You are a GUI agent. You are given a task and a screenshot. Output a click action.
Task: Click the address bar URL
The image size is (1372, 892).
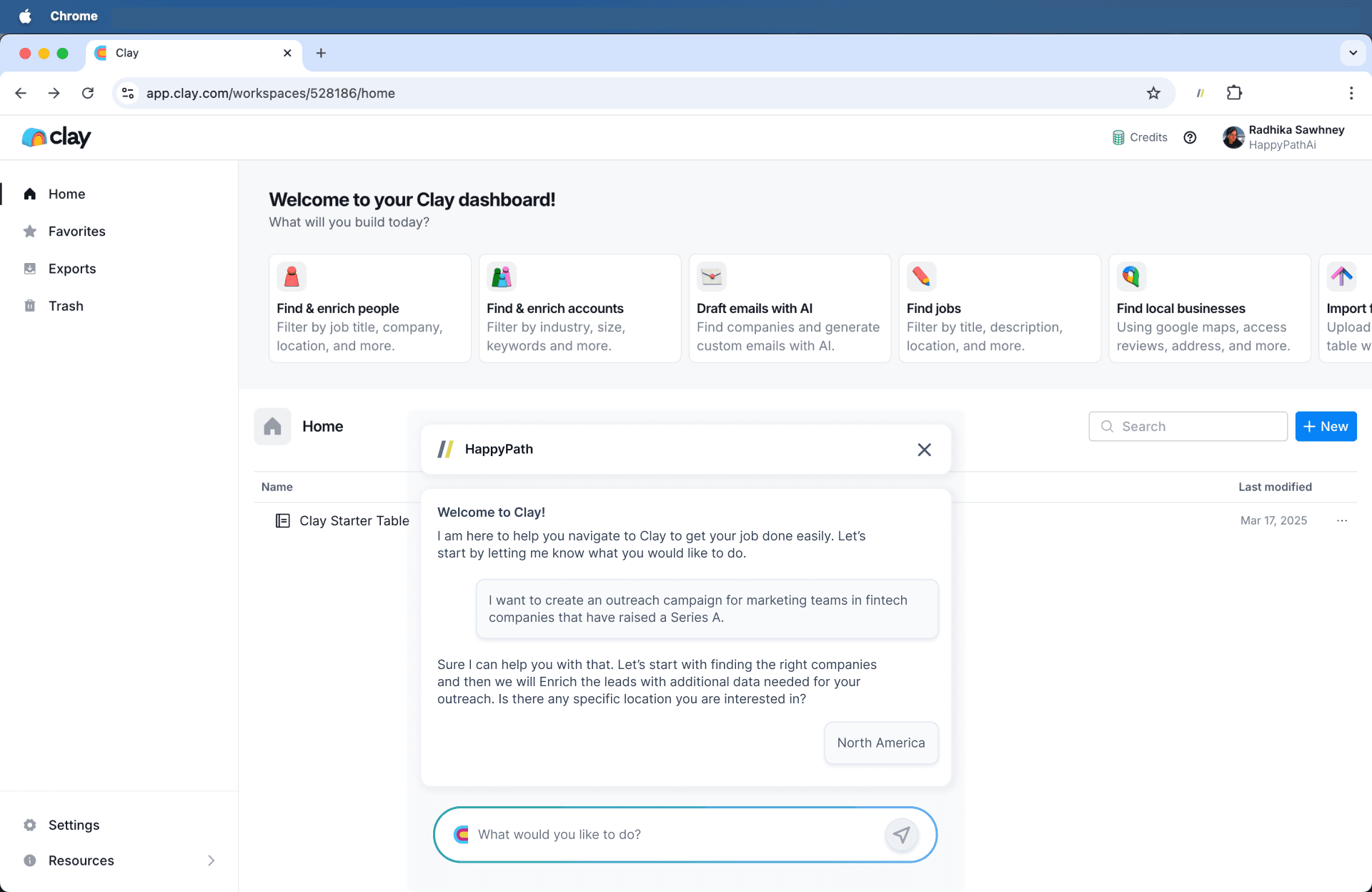271,93
